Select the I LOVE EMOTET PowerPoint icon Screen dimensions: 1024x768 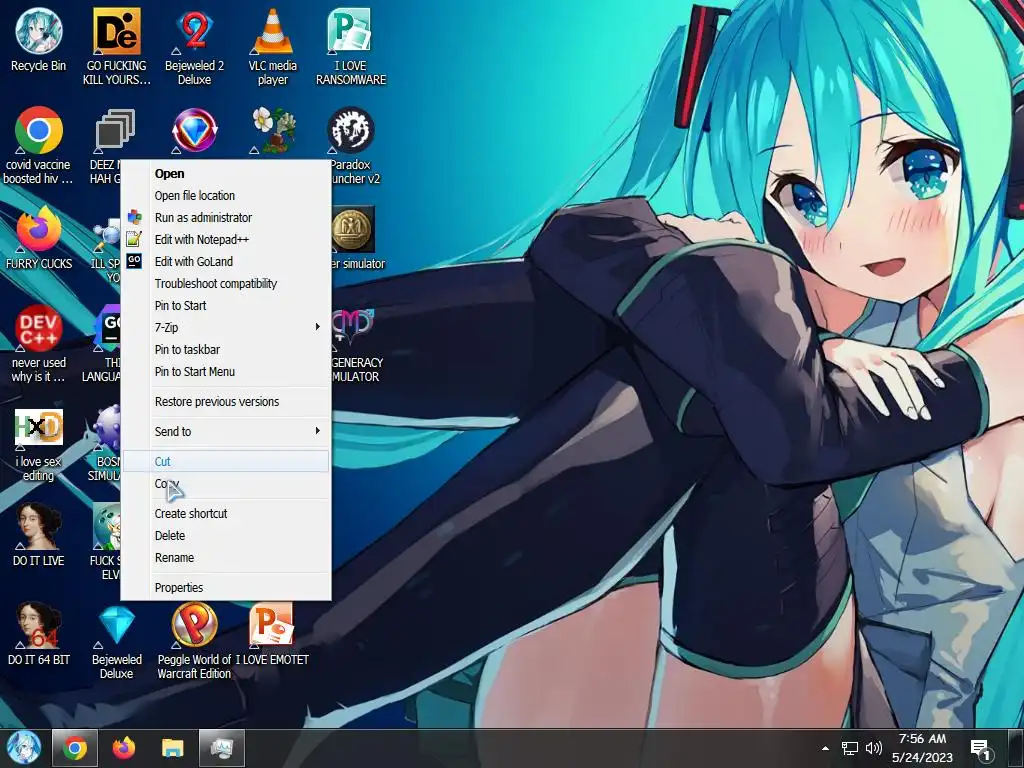tap(272, 633)
